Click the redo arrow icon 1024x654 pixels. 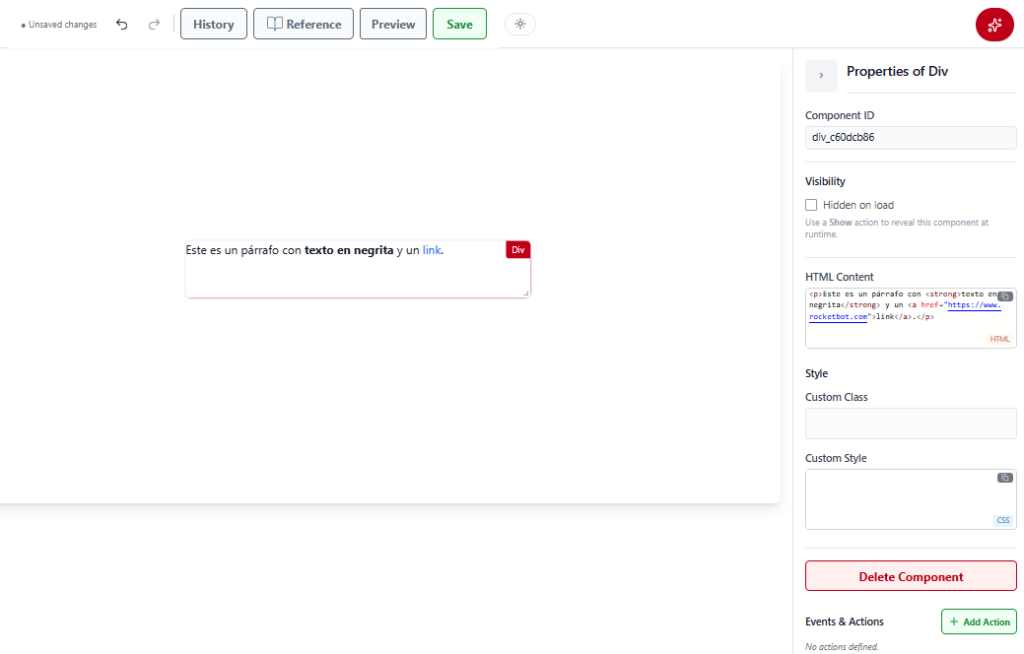coord(154,24)
